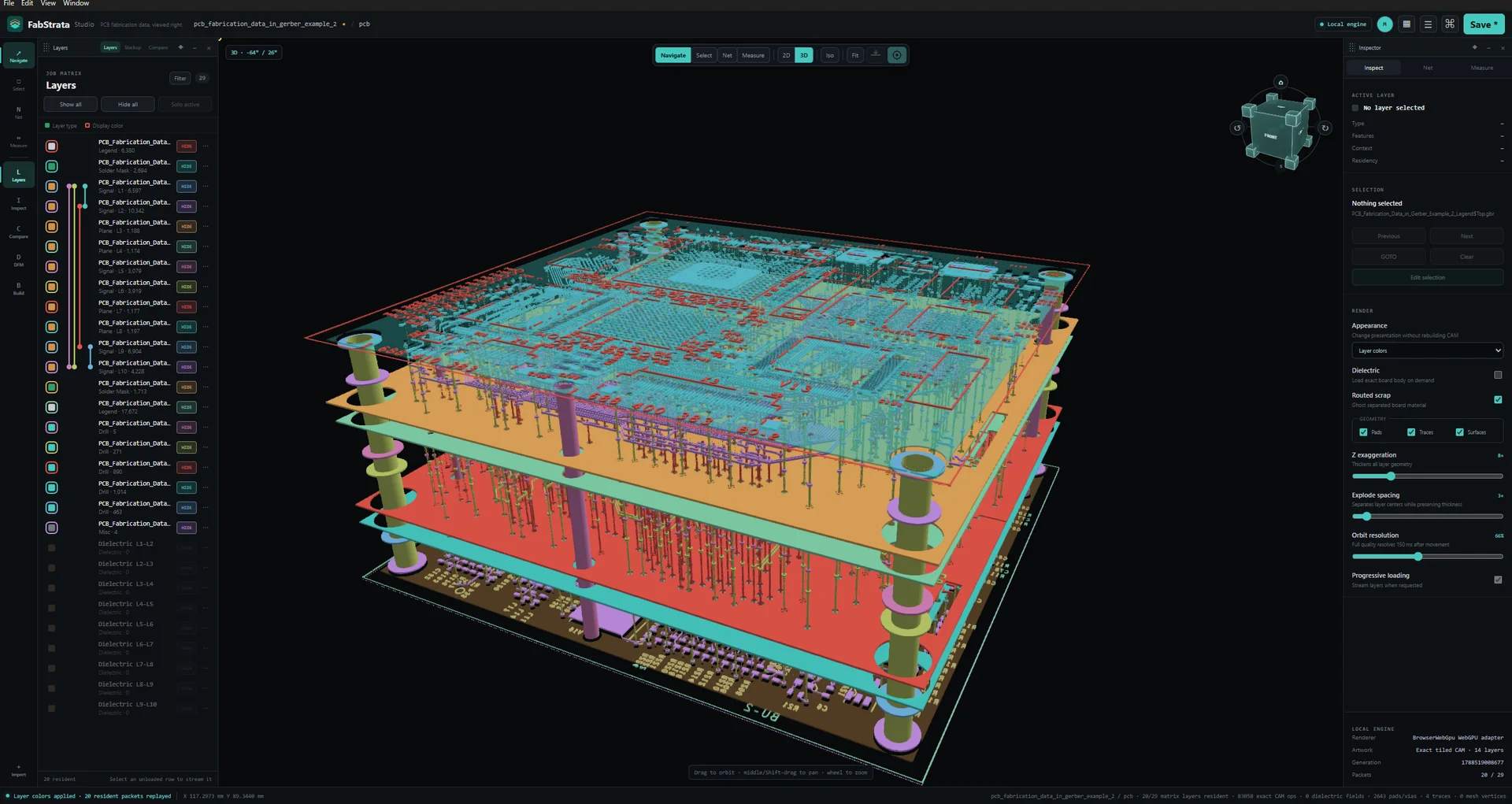Open the more options menu for Plane L7 layer
Screen dimensions: 1512x804
click(x=206, y=307)
